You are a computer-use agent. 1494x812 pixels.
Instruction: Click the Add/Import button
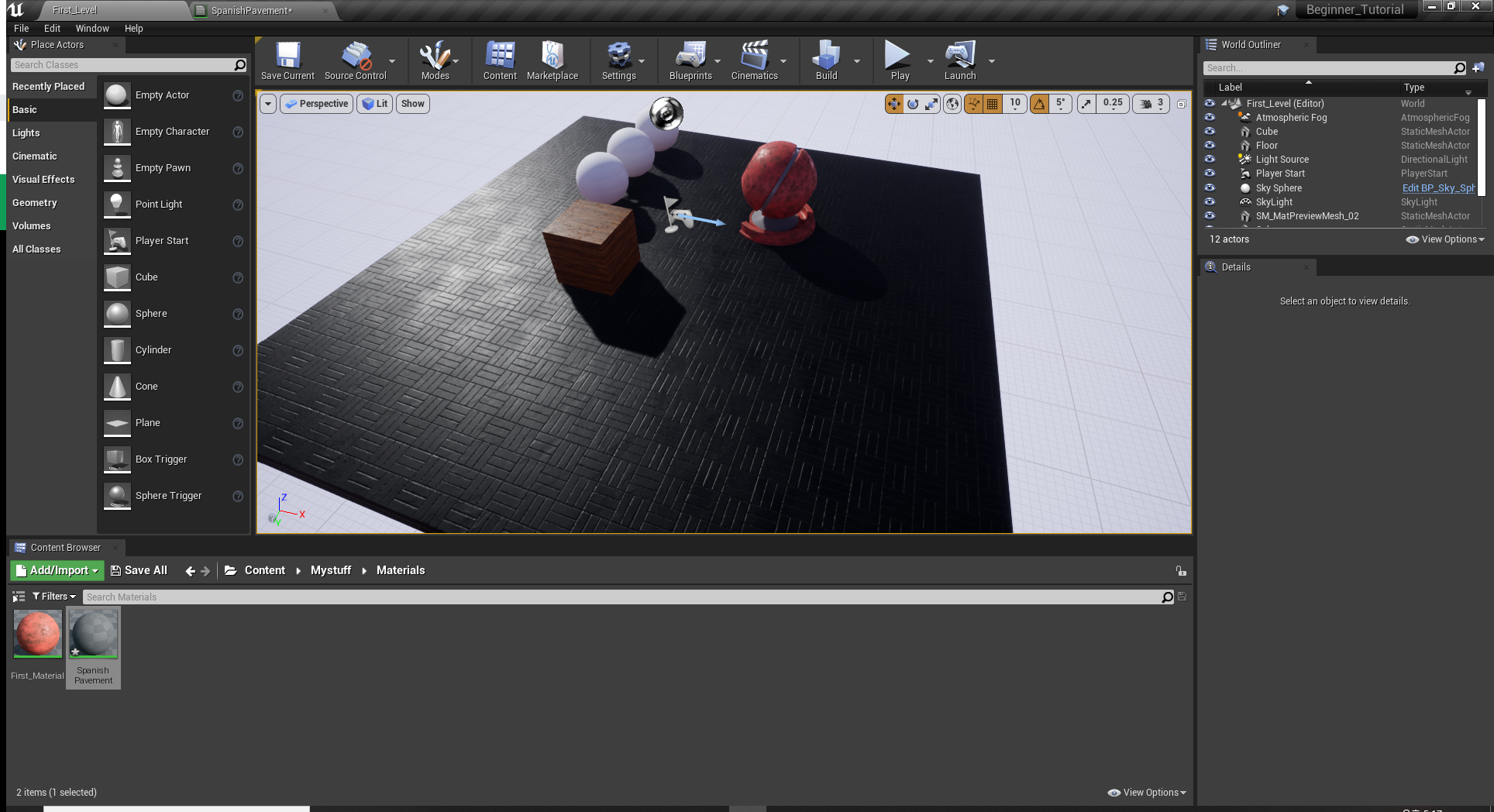(x=57, y=570)
